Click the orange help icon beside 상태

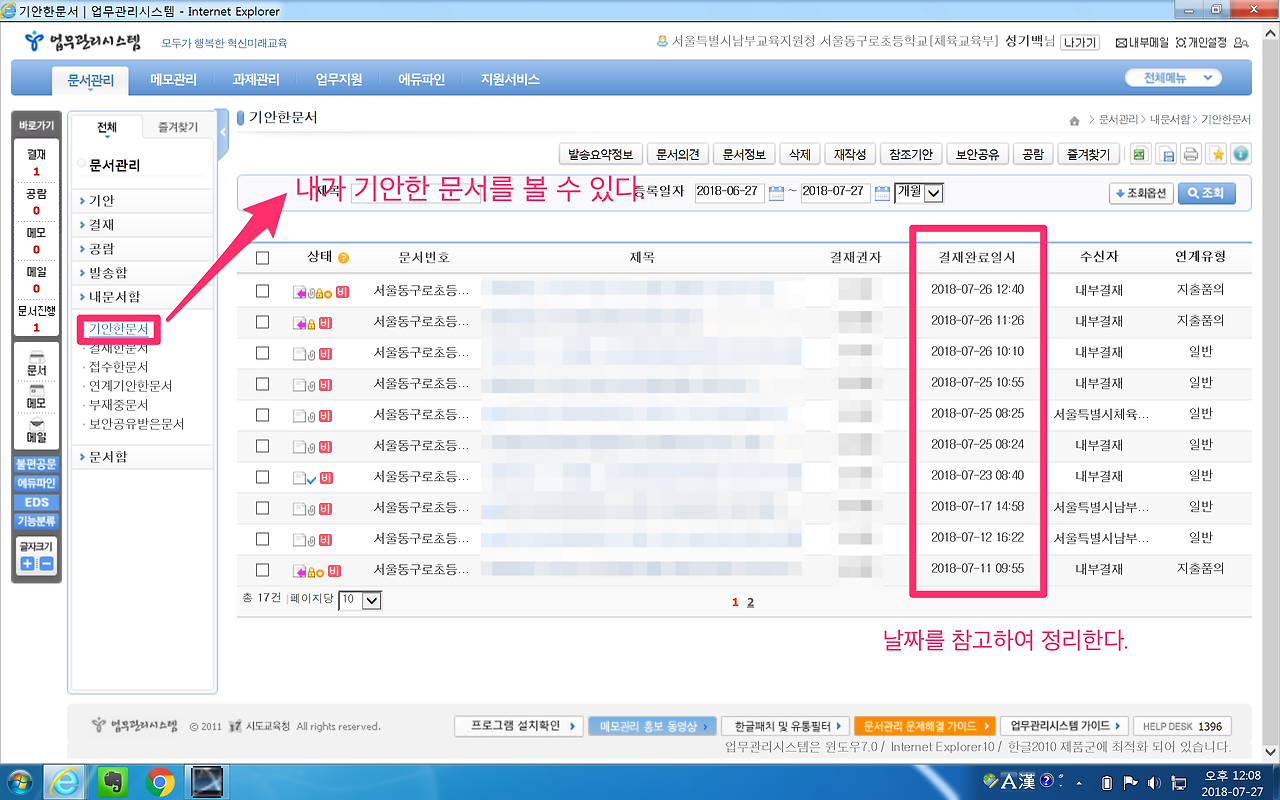pos(343,258)
